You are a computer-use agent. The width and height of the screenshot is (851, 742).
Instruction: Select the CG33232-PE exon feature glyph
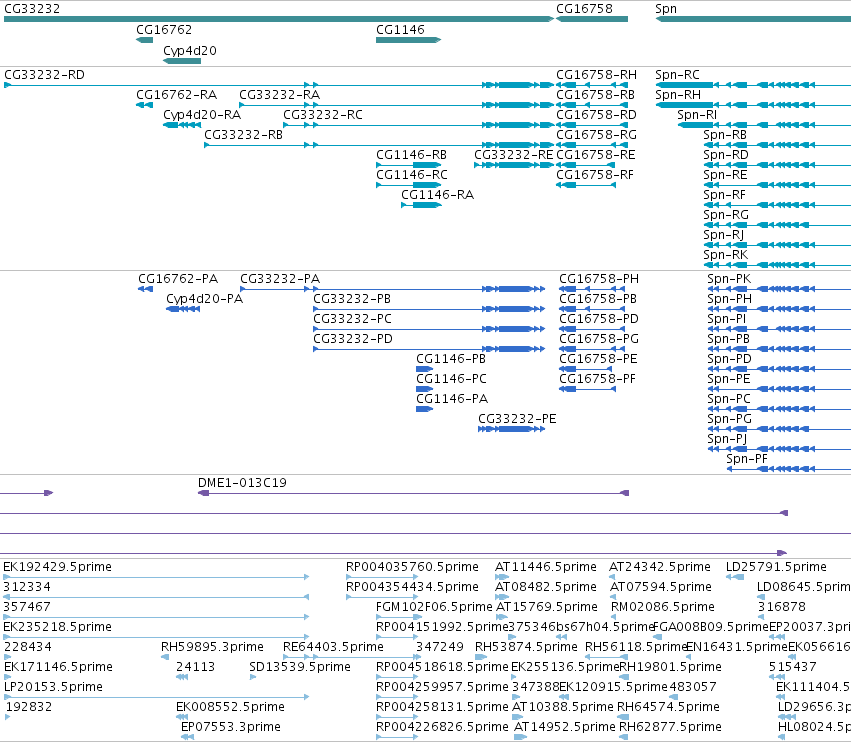coord(511,429)
